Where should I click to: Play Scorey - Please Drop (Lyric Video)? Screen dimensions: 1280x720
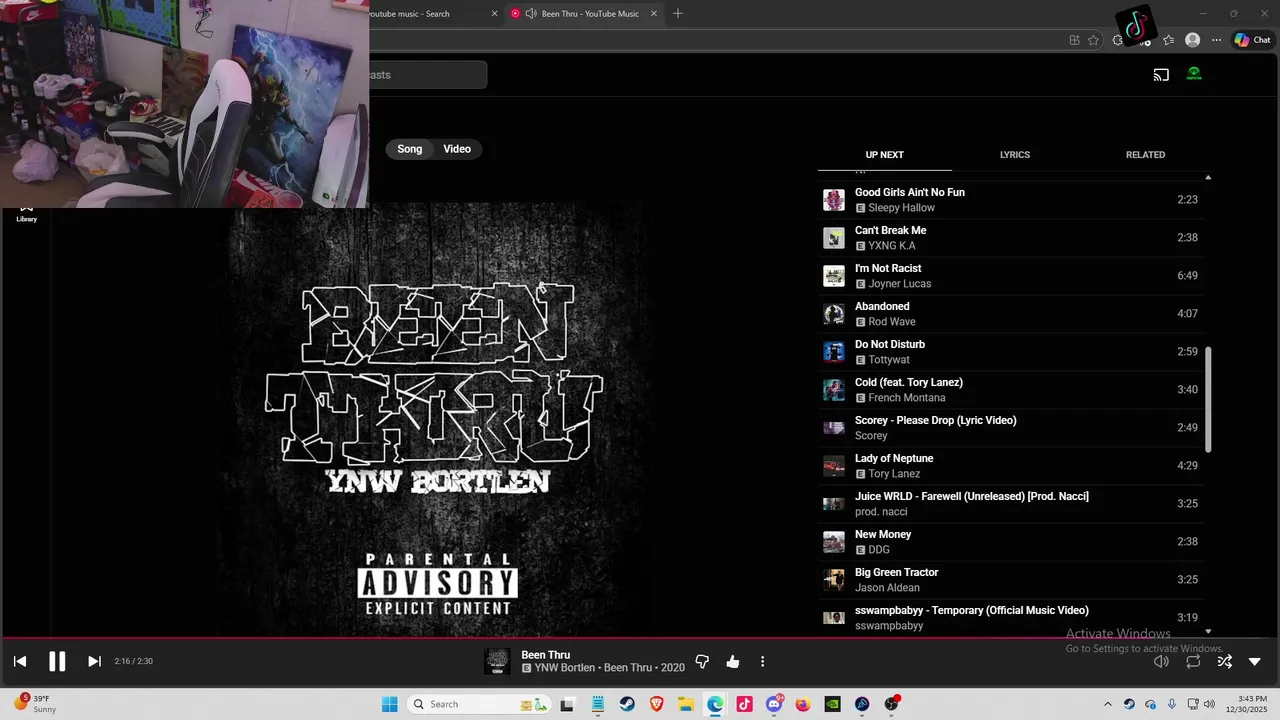[x=1010, y=428]
